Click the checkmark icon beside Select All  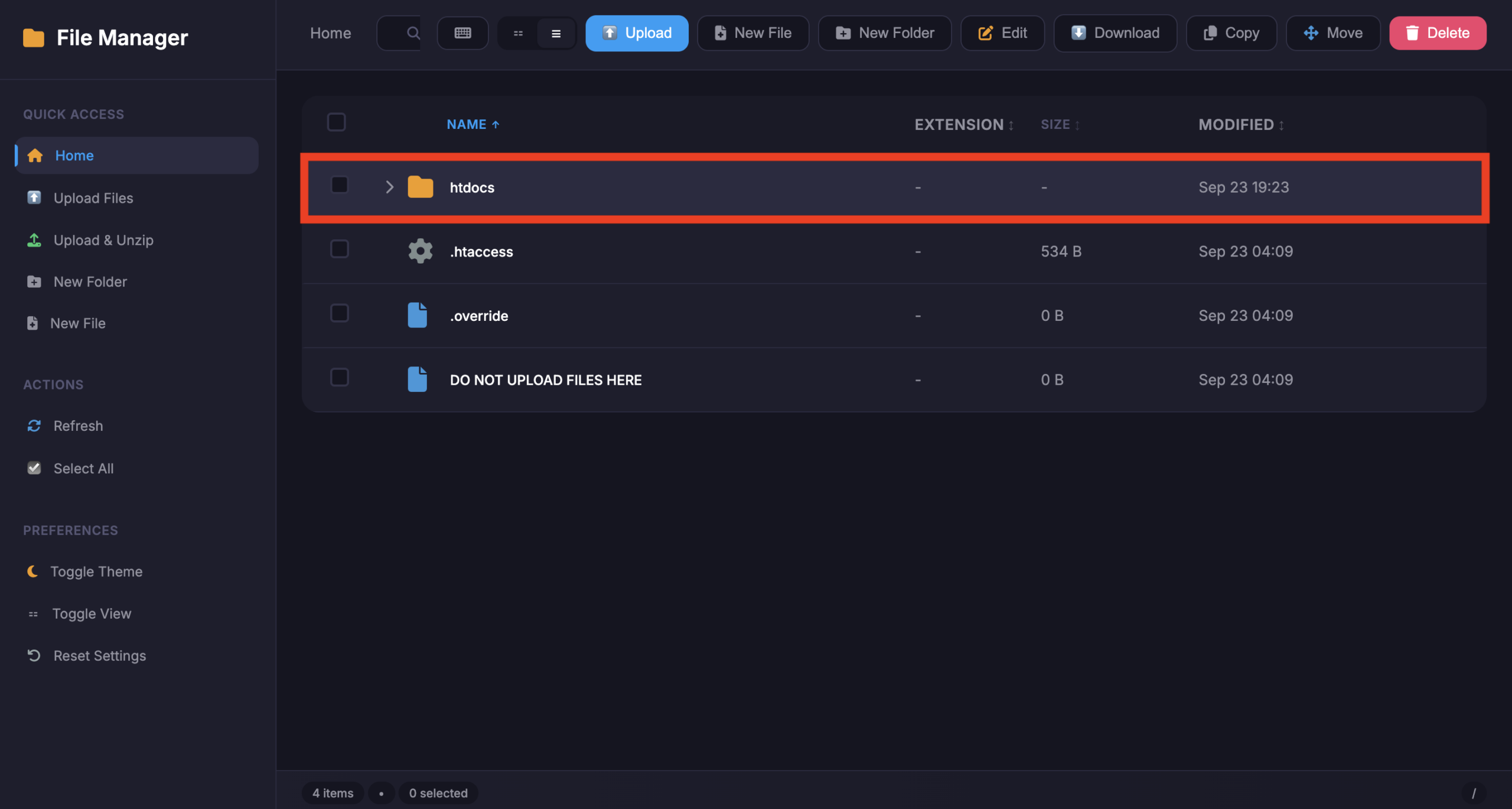[x=34, y=468]
